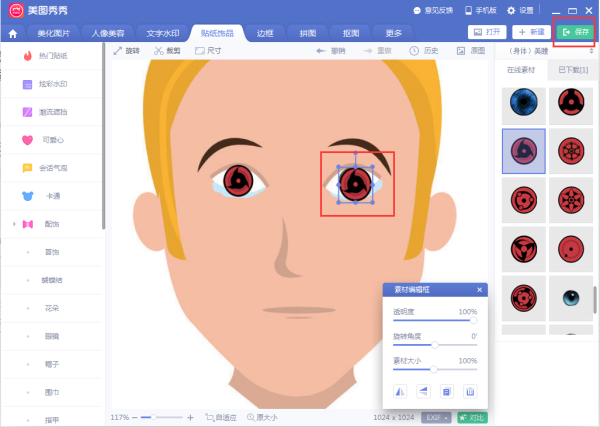Pick the blue iris lens thumbnail

524,106
